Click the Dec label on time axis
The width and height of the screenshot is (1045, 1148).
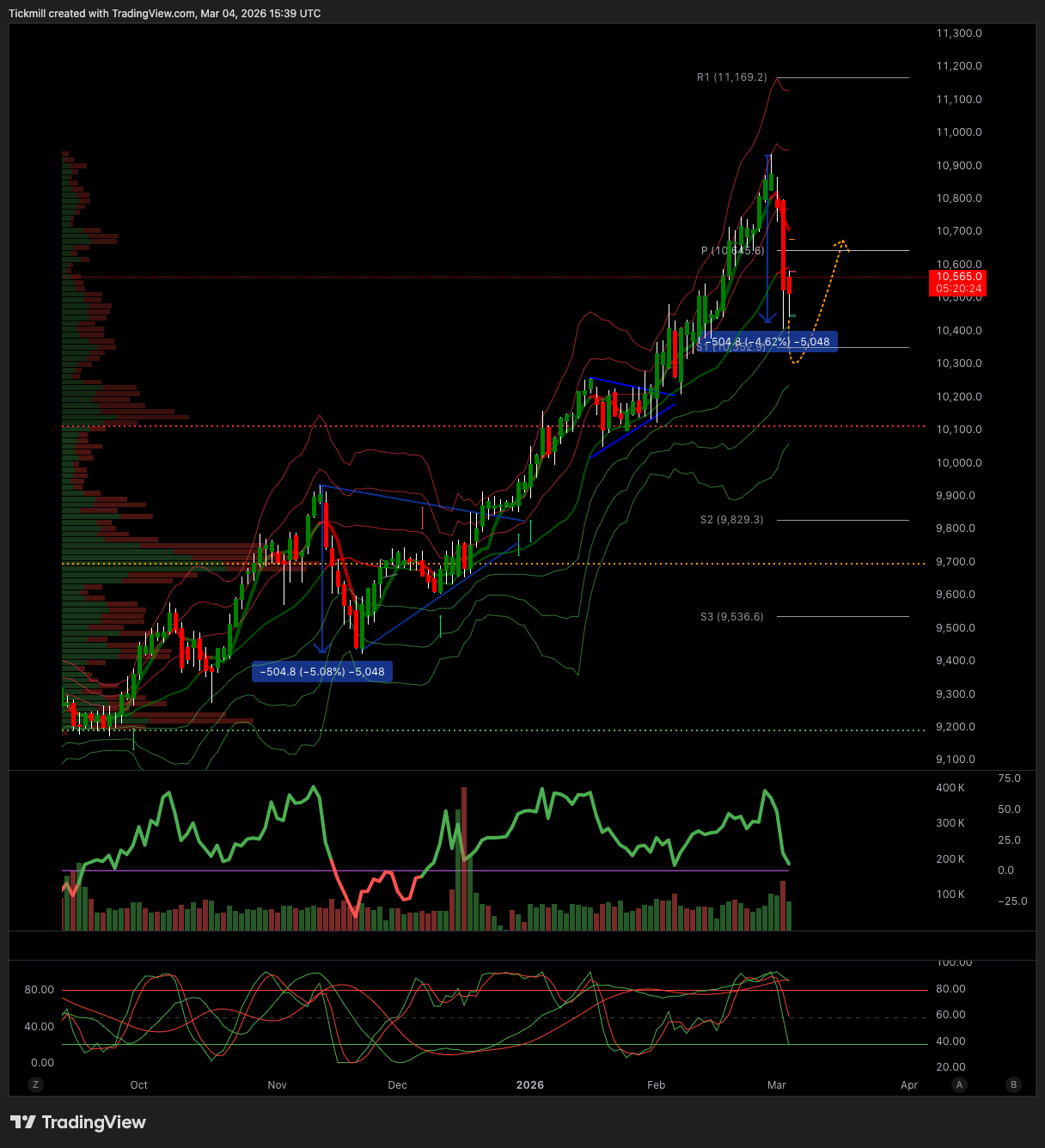click(397, 1085)
